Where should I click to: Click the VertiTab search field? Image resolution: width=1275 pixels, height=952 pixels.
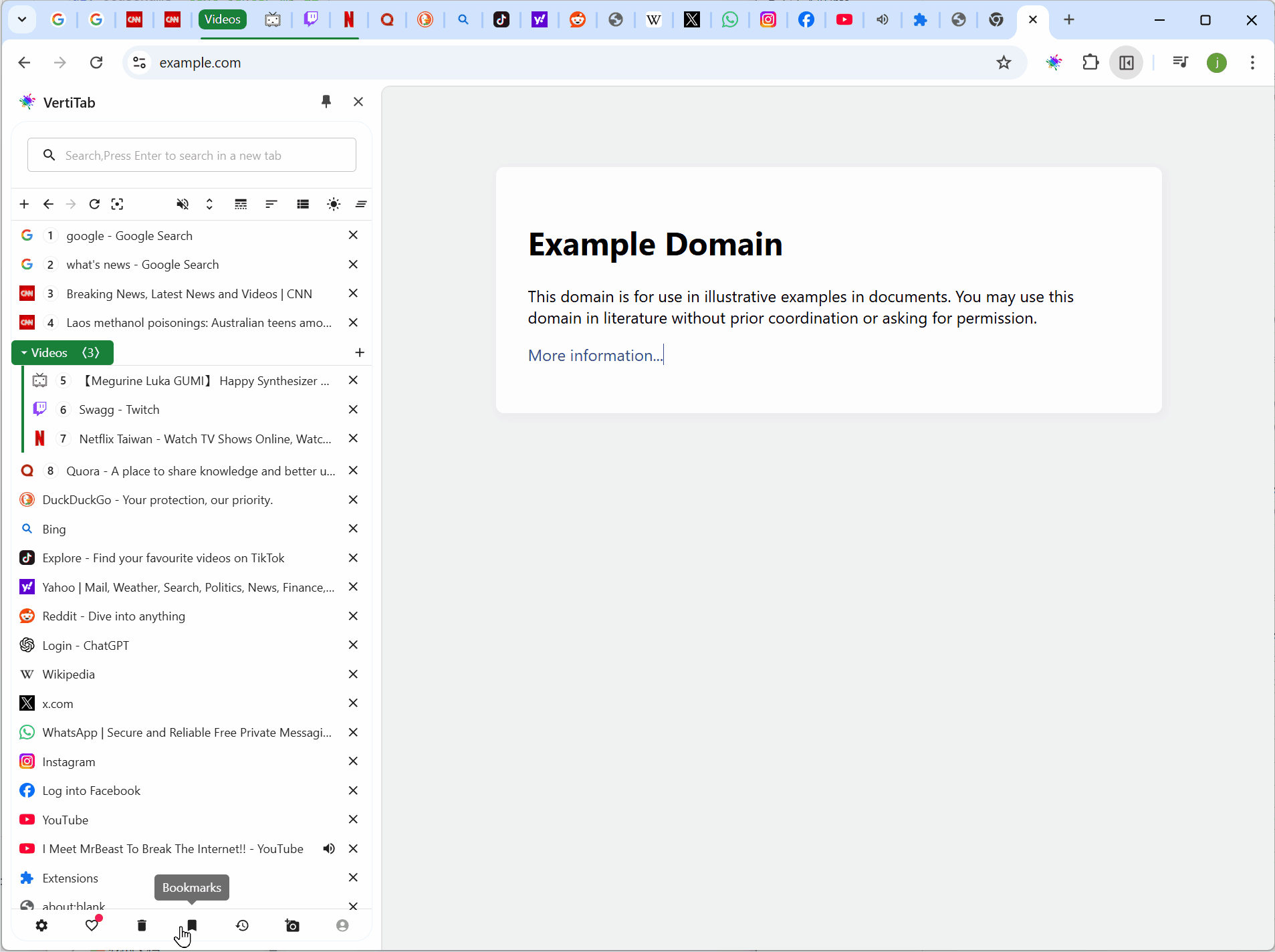201,155
